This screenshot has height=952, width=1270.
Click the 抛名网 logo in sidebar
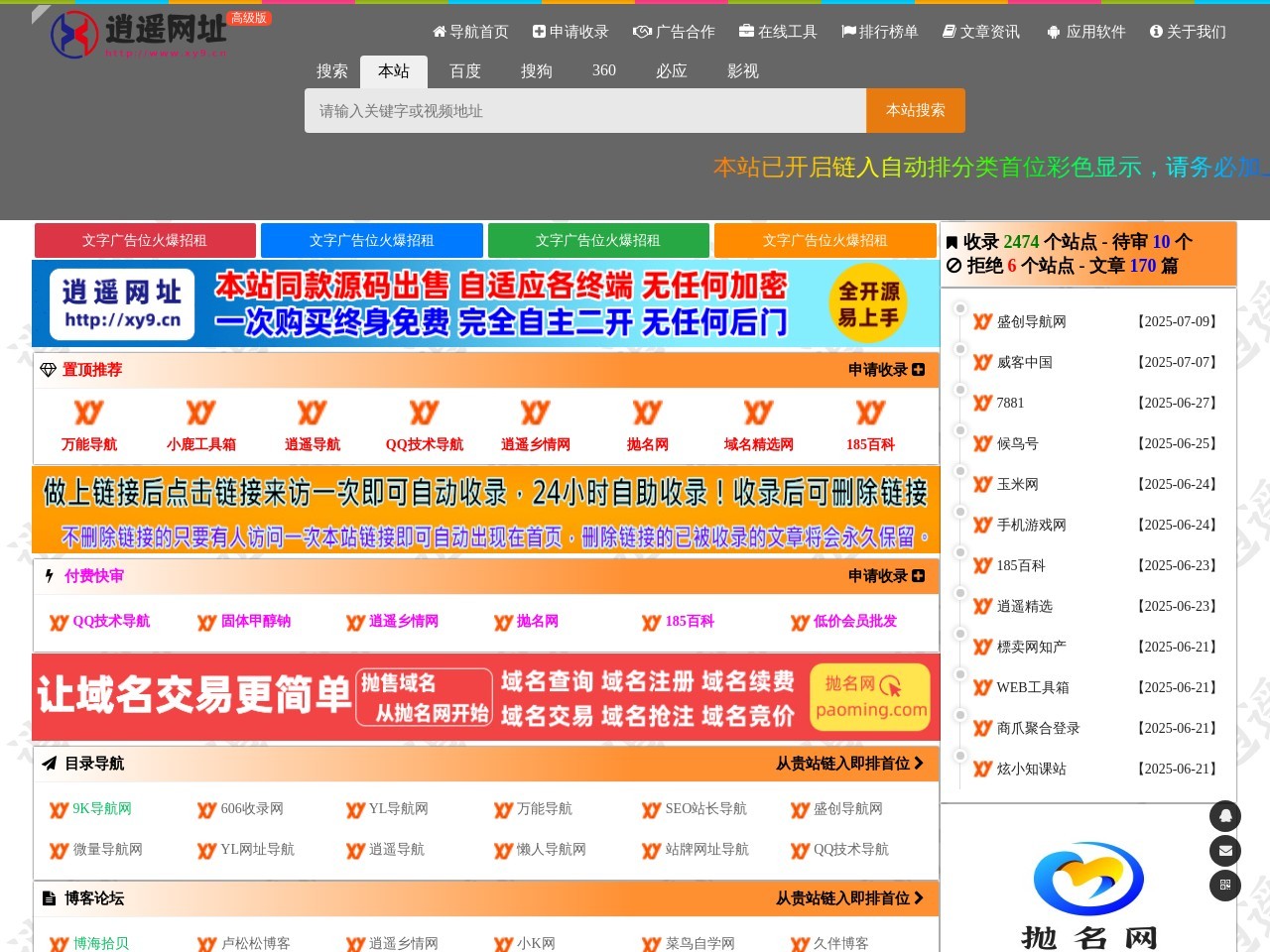[1088, 892]
